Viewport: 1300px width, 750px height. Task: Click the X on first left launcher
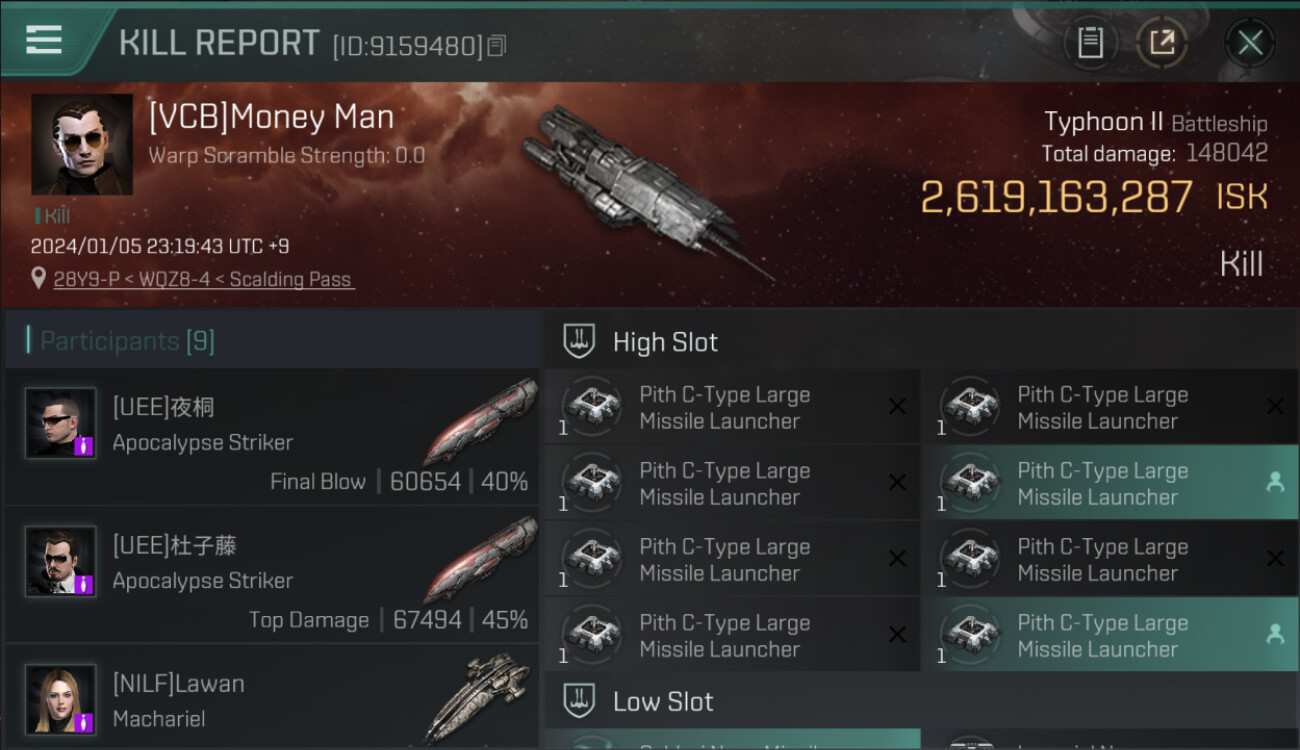click(x=897, y=407)
